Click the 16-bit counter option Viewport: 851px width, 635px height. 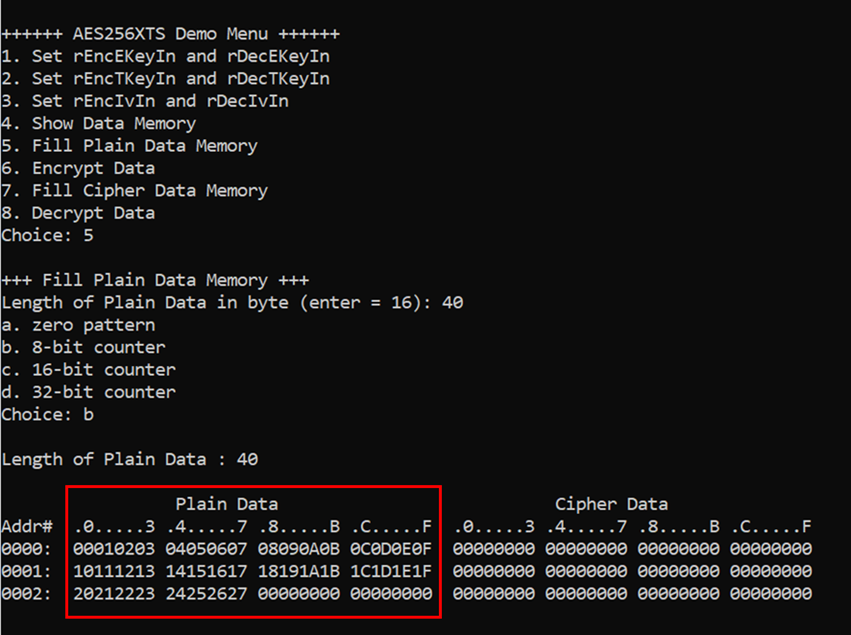(88, 370)
